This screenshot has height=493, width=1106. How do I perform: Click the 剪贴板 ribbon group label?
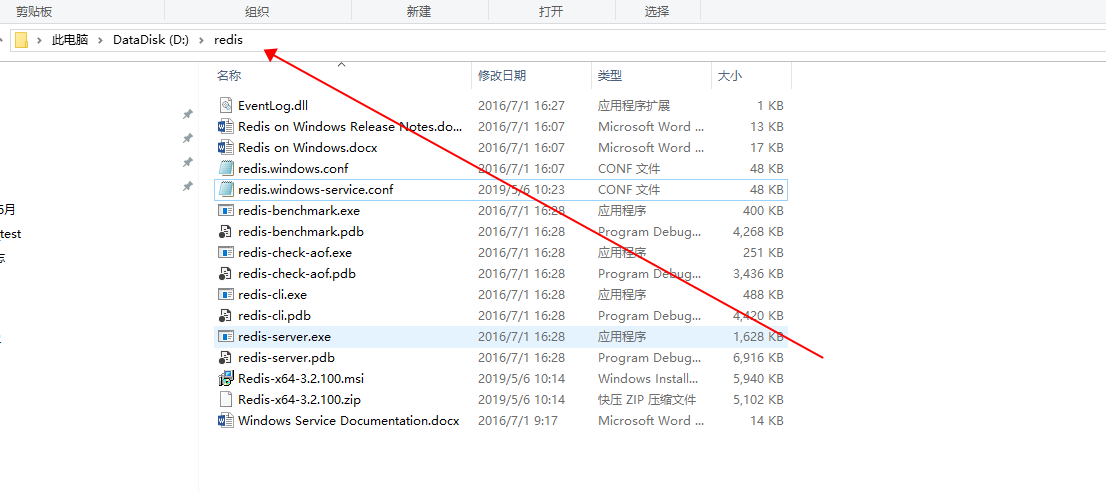pyautogui.click(x=34, y=11)
